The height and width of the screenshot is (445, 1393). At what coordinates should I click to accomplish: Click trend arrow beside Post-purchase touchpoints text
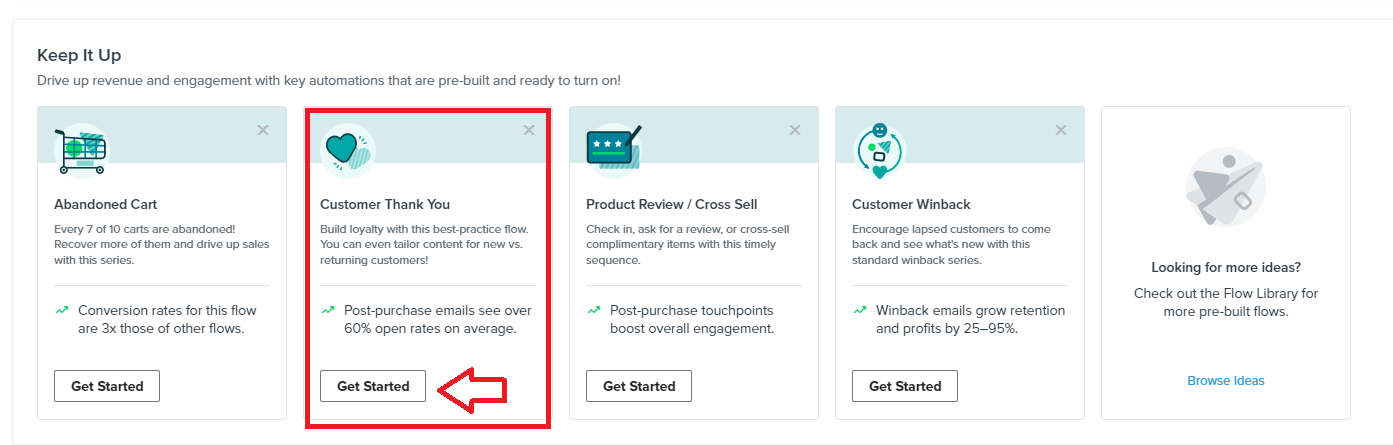point(594,311)
